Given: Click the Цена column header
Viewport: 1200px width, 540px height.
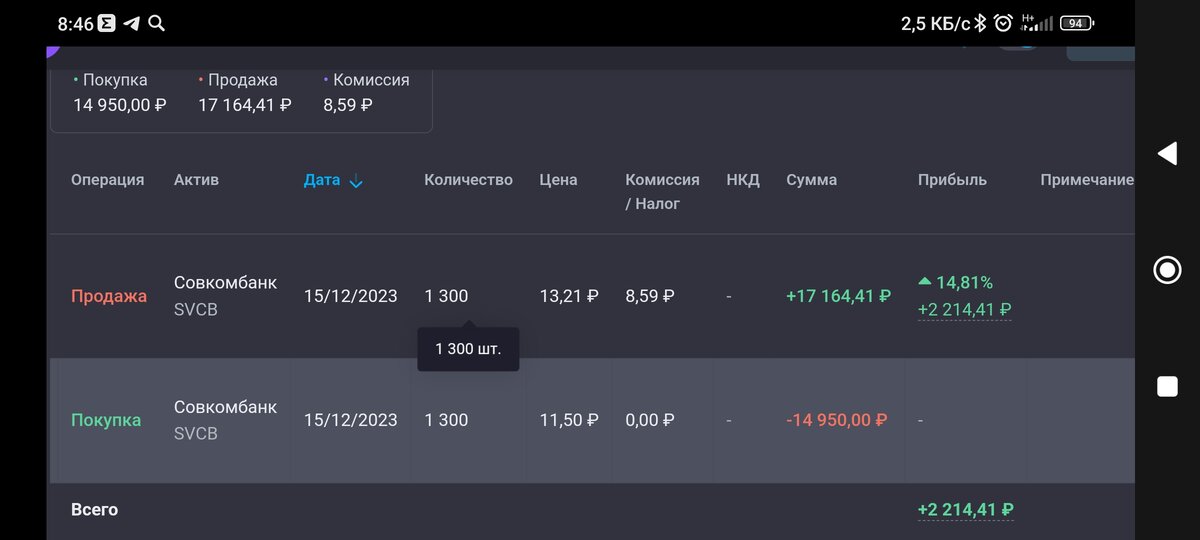Looking at the screenshot, I should [558, 180].
